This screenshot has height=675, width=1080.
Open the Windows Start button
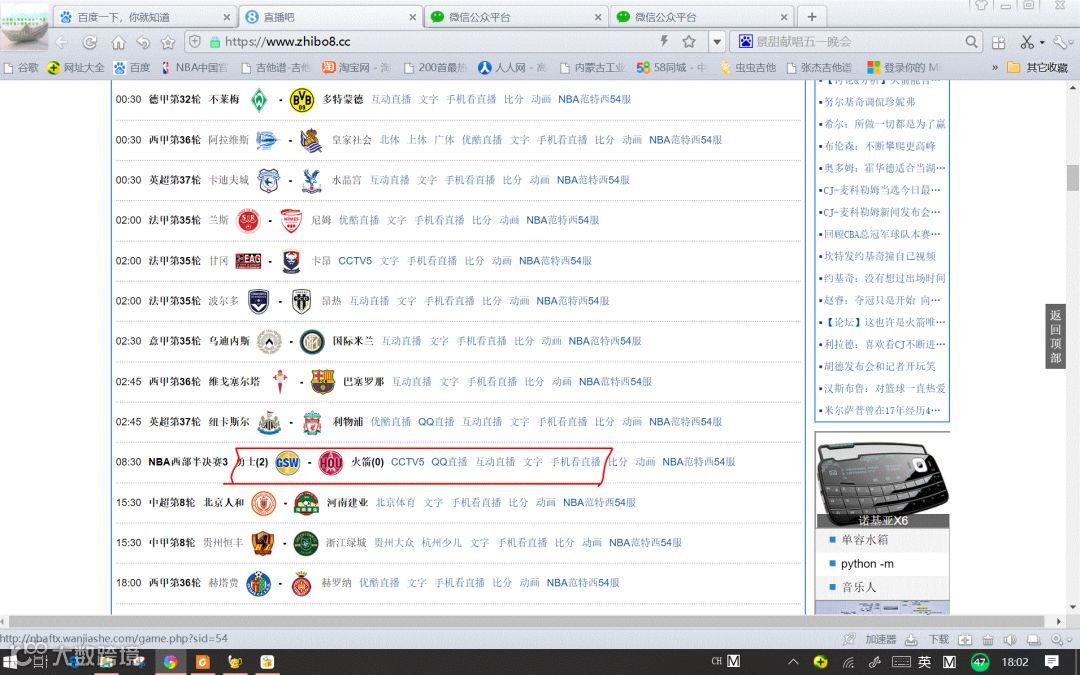(12, 663)
